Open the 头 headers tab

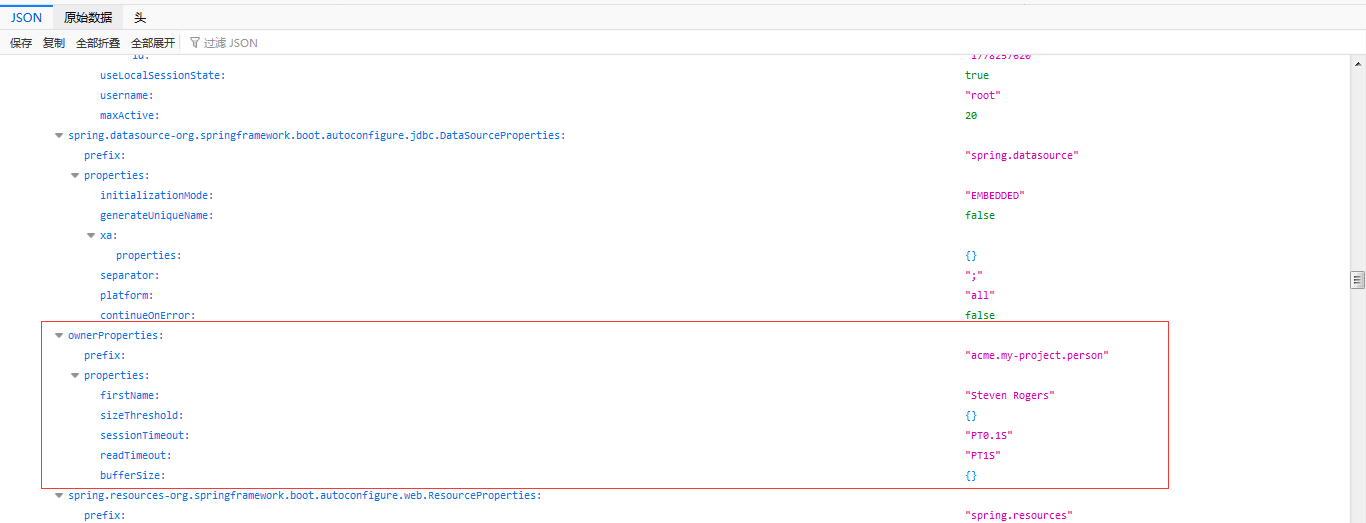pyautogui.click(x=140, y=17)
